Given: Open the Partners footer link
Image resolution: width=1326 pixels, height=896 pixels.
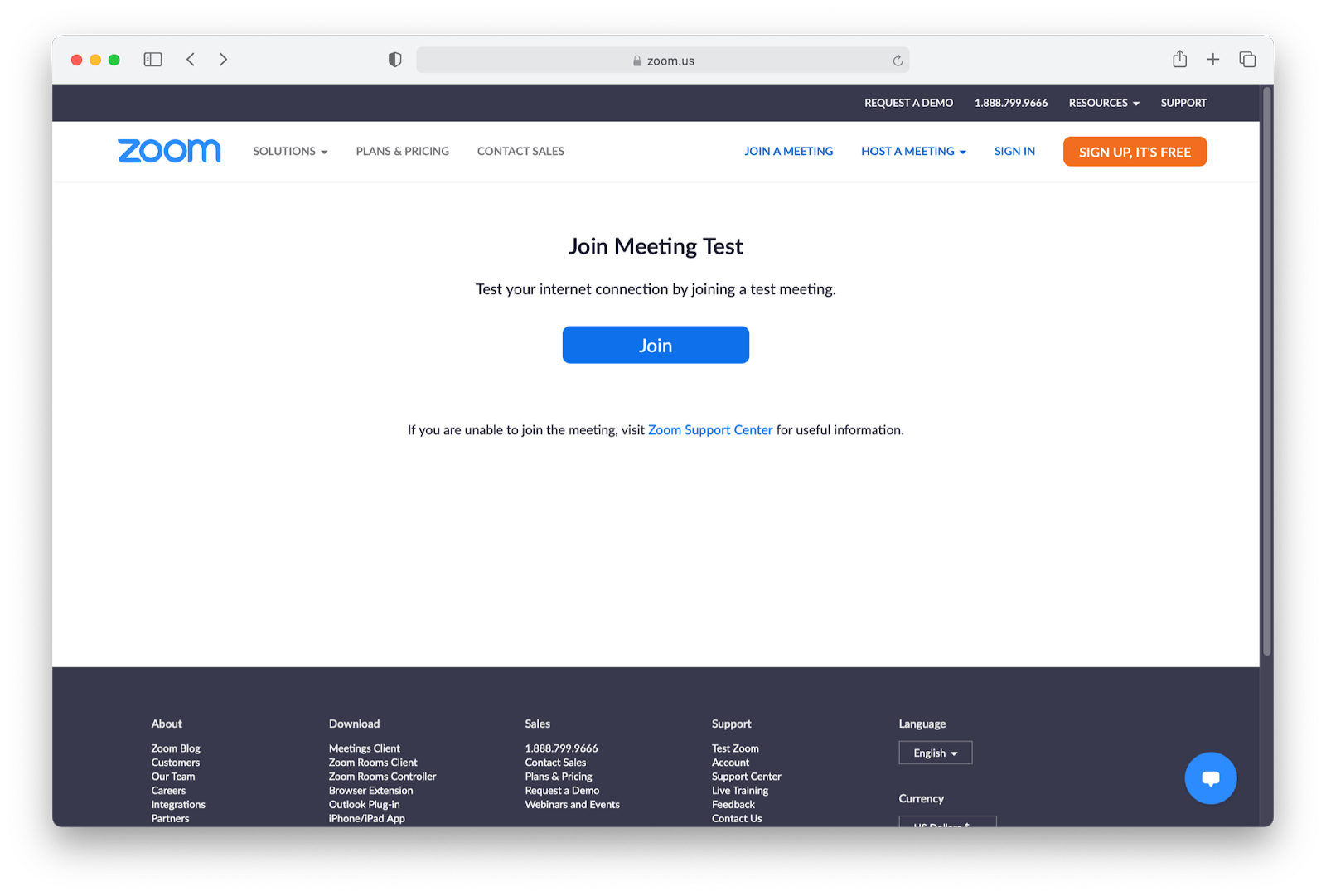Looking at the screenshot, I should [170, 819].
